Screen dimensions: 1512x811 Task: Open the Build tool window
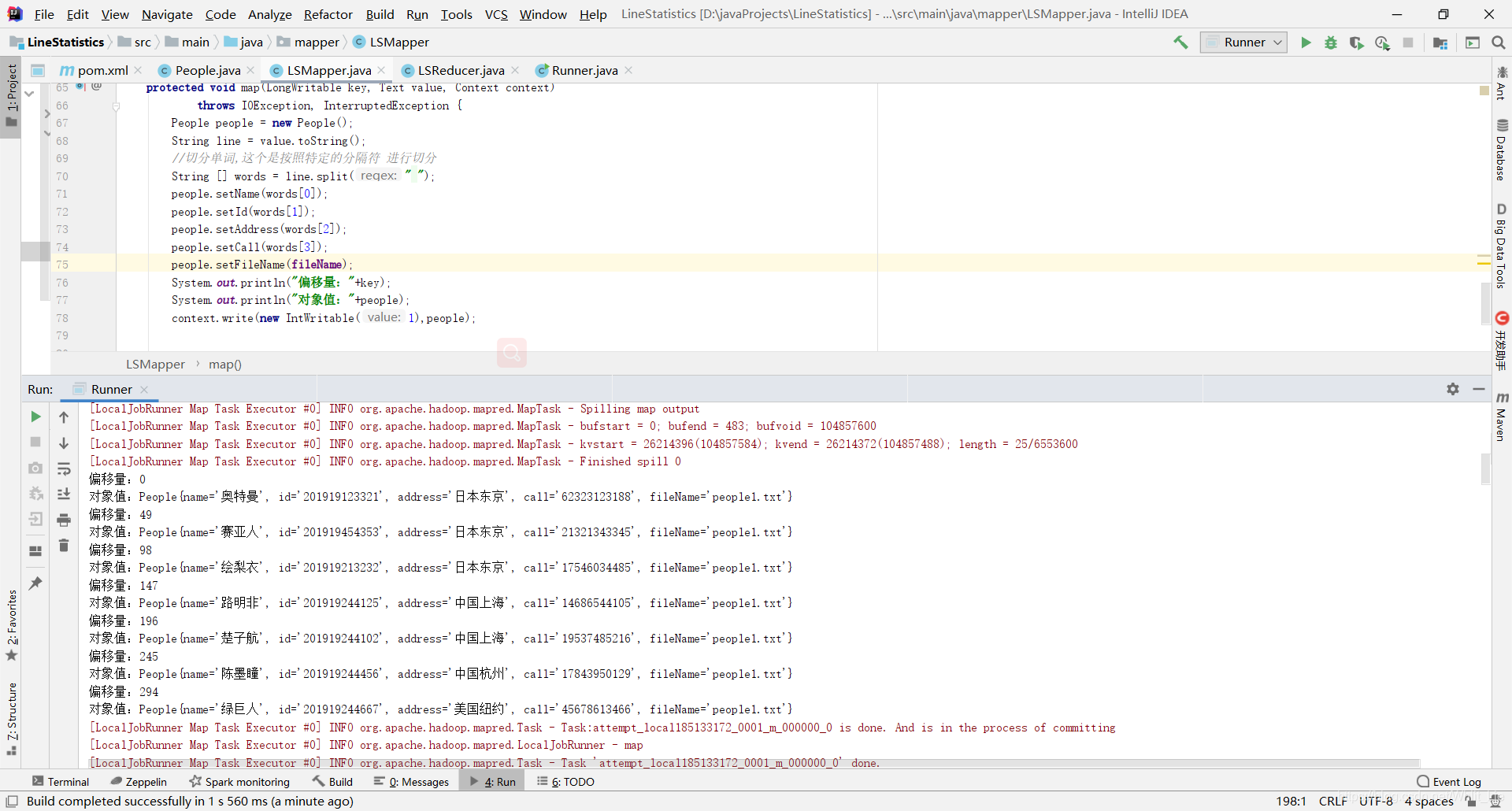[332, 782]
